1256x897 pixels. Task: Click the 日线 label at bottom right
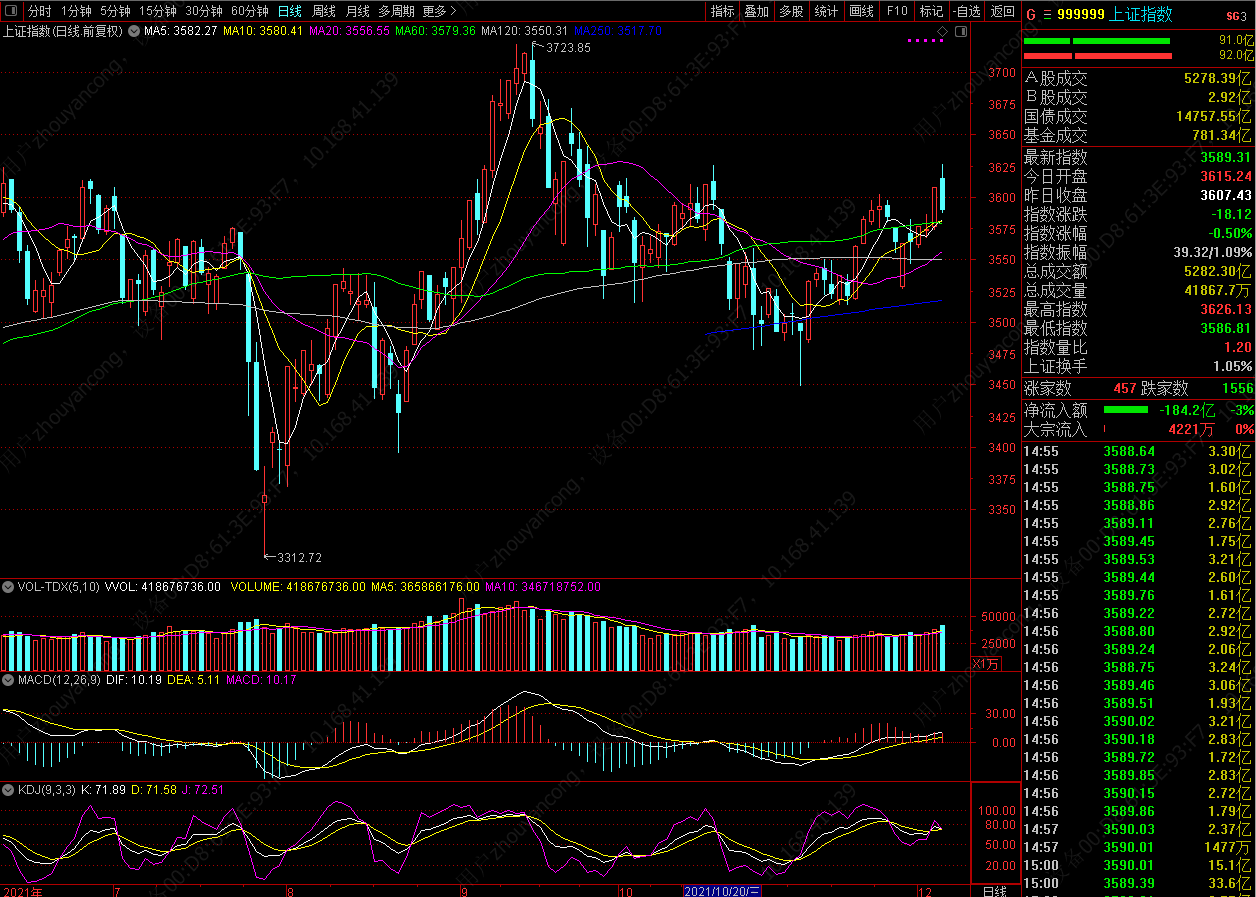coord(995,890)
